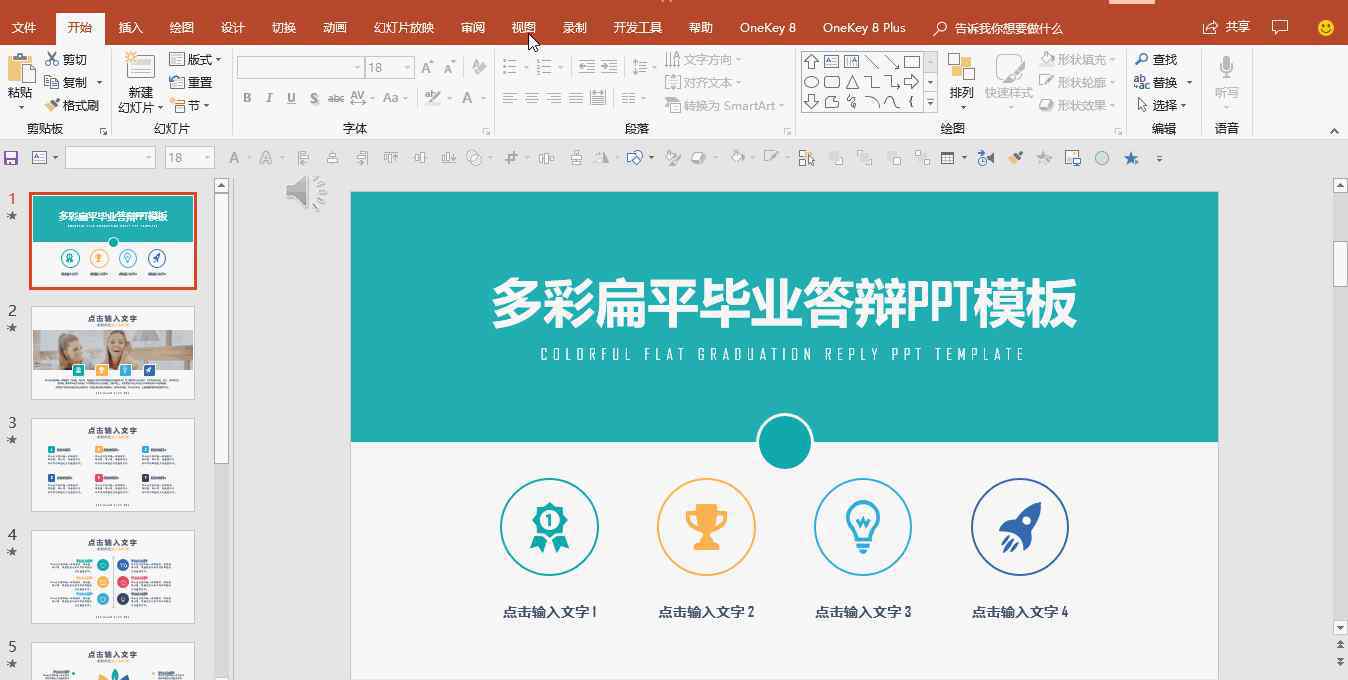Click the Save icon in quick toolbar
Viewport: 1348px width, 680px height.
(12, 157)
